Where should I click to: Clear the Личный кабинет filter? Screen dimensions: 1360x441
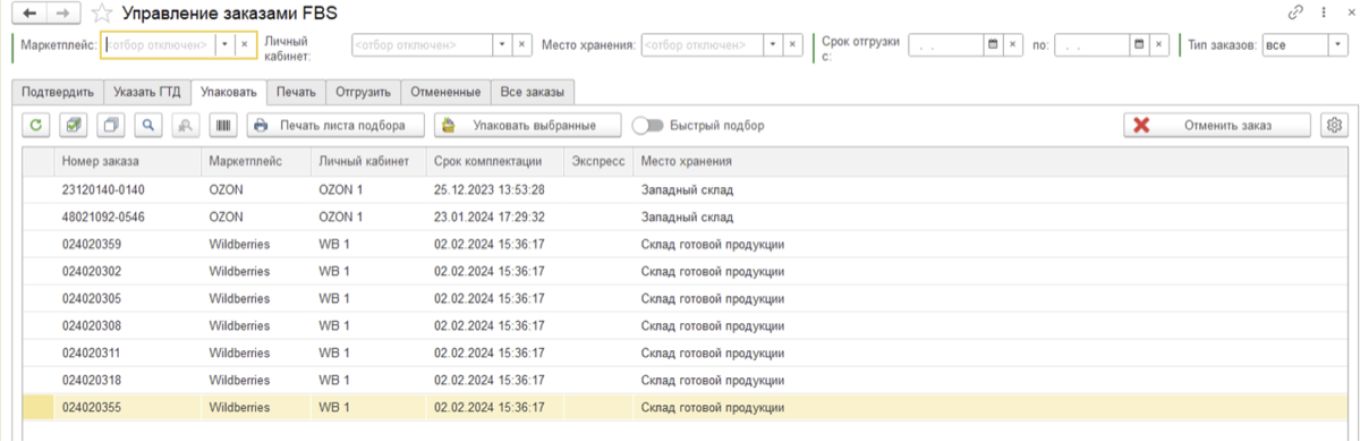(521, 45)
